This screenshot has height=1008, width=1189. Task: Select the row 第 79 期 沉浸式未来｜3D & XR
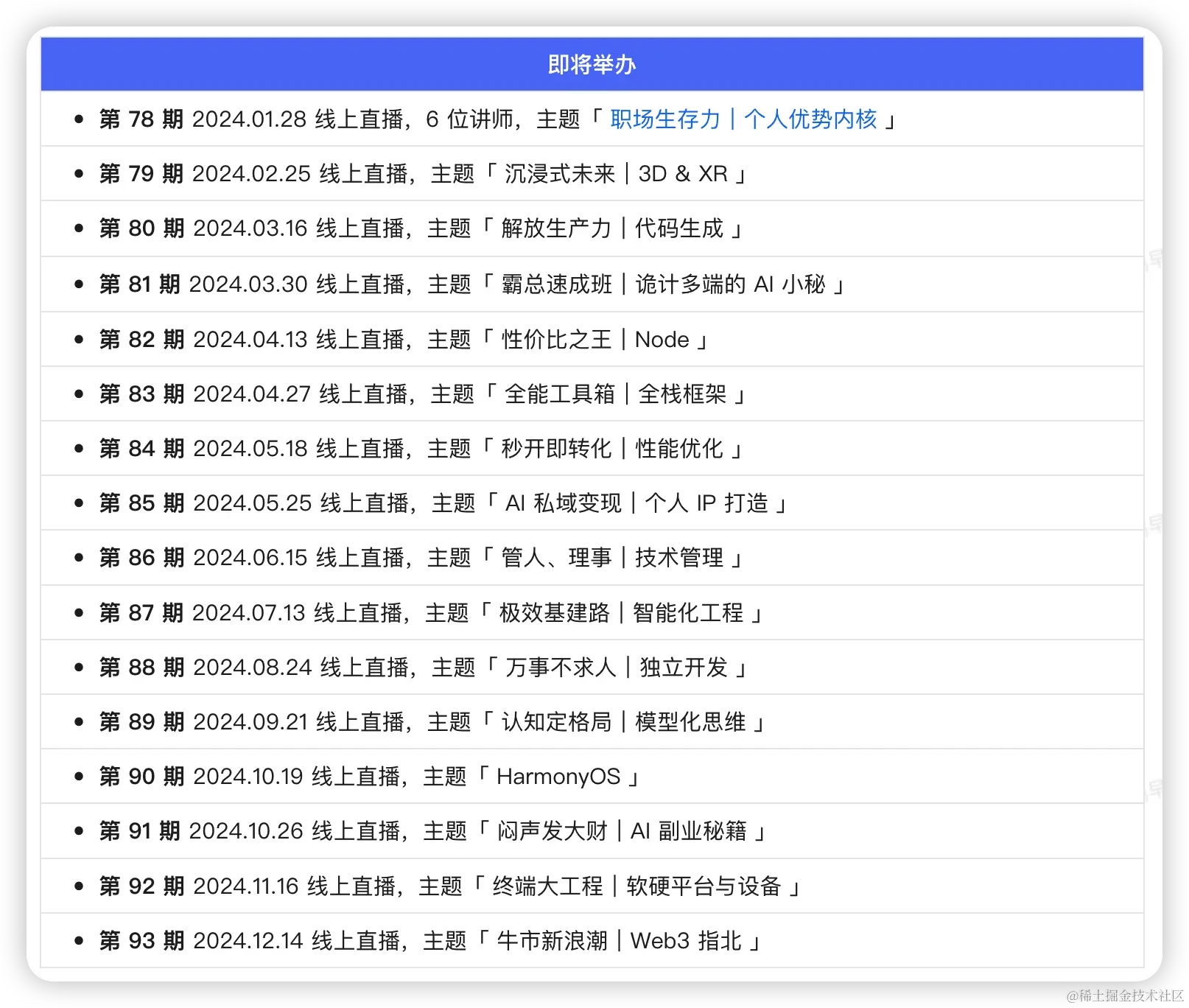click(592, 174)
